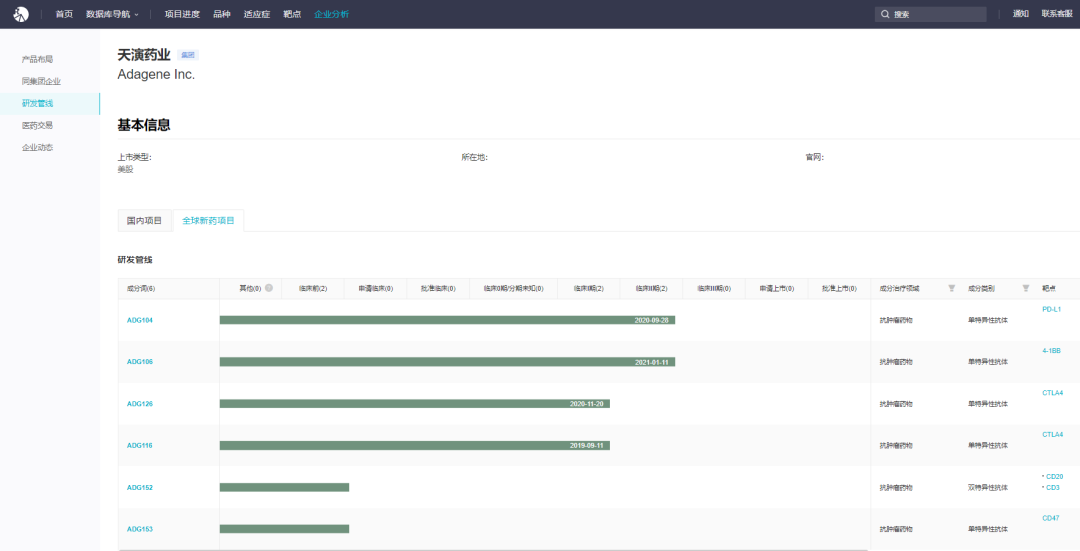Image resolution: width=1080 pixels, height=551 pixels.
Task: Open the CD3 target link
Action: pos(1052,488)
